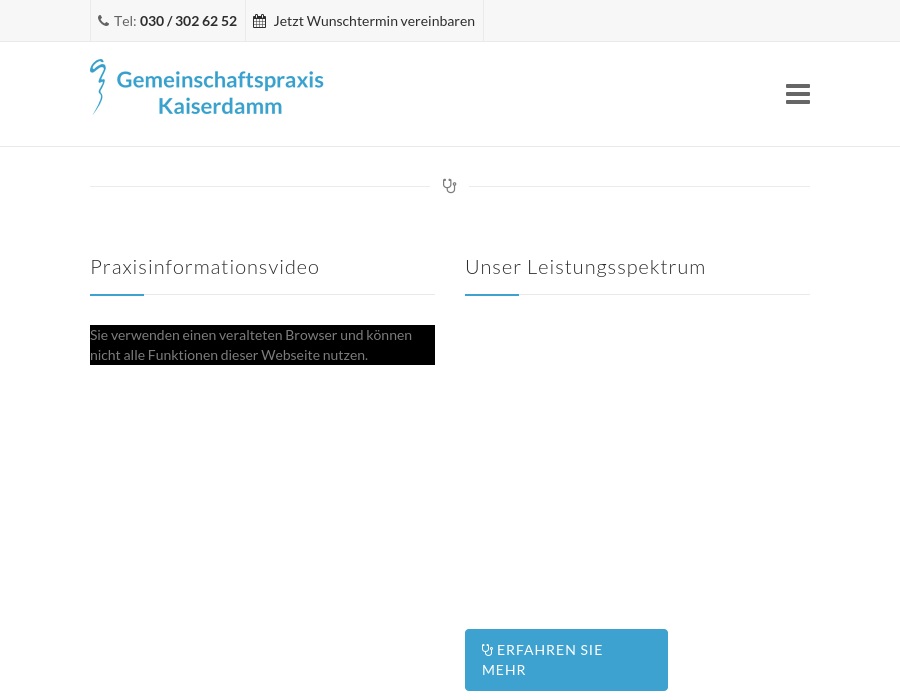
Task: Click the 'Tel:' label in top bar
Action: click(125, 21)
